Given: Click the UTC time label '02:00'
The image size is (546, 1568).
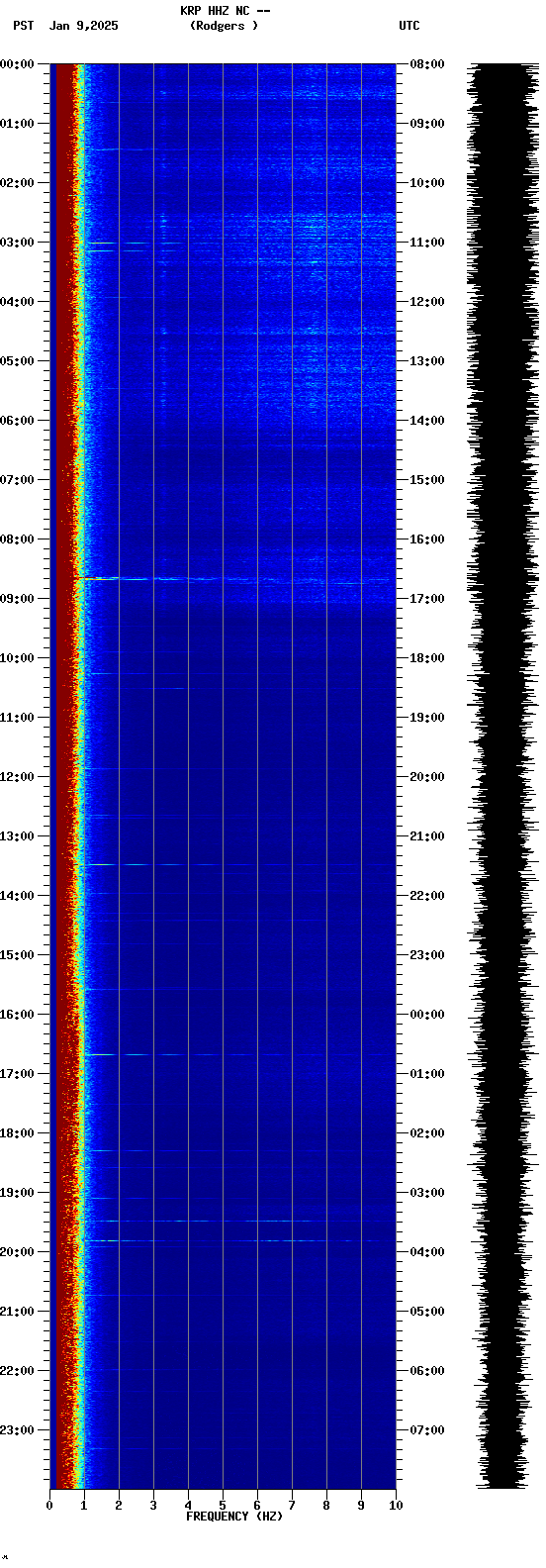Looking at the screenshot, I should pyautogui.click(x=427, y=1133).
